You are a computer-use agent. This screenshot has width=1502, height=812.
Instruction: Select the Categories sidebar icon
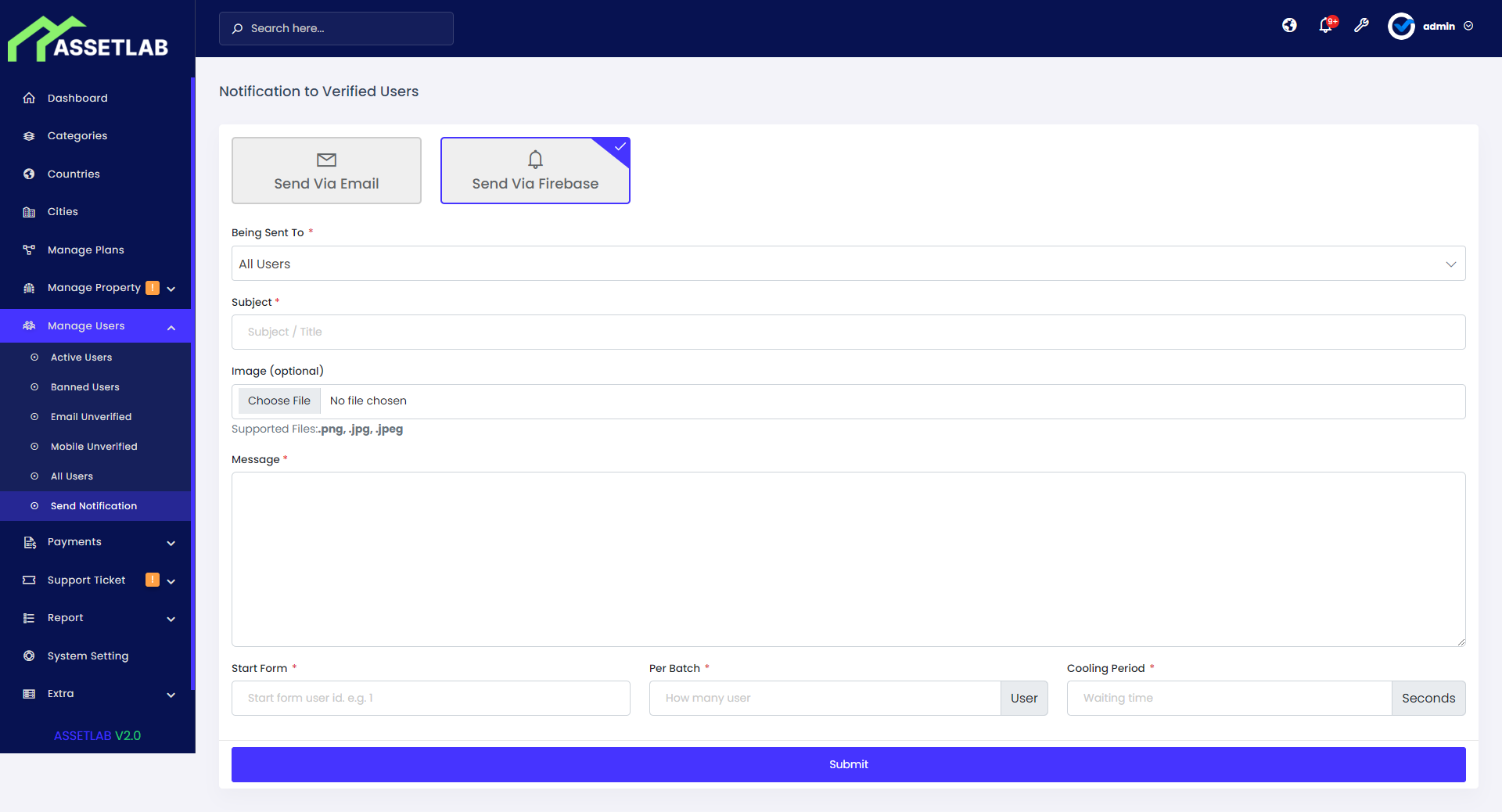(28, 135)
